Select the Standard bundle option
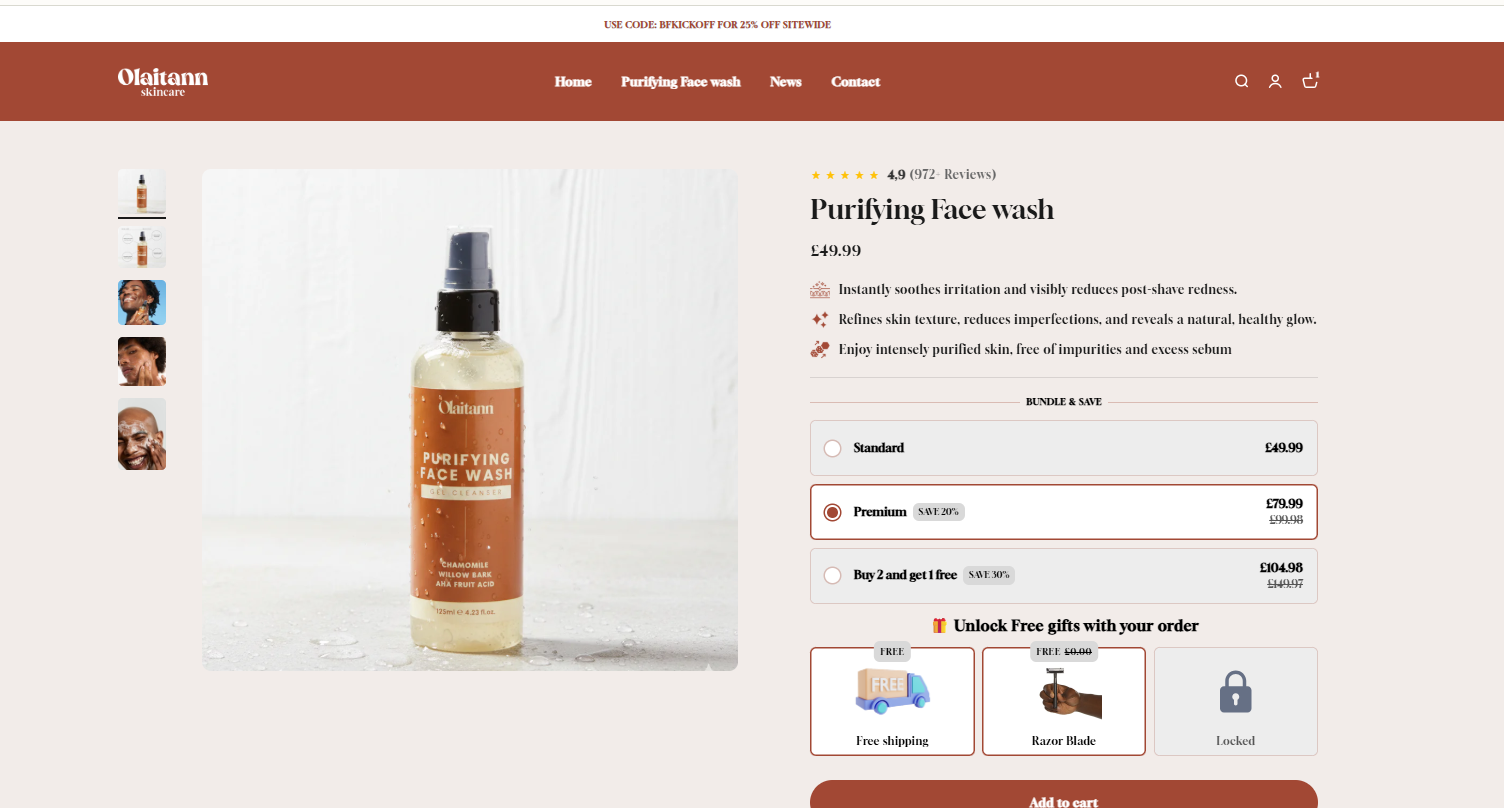 (1064, 448)
